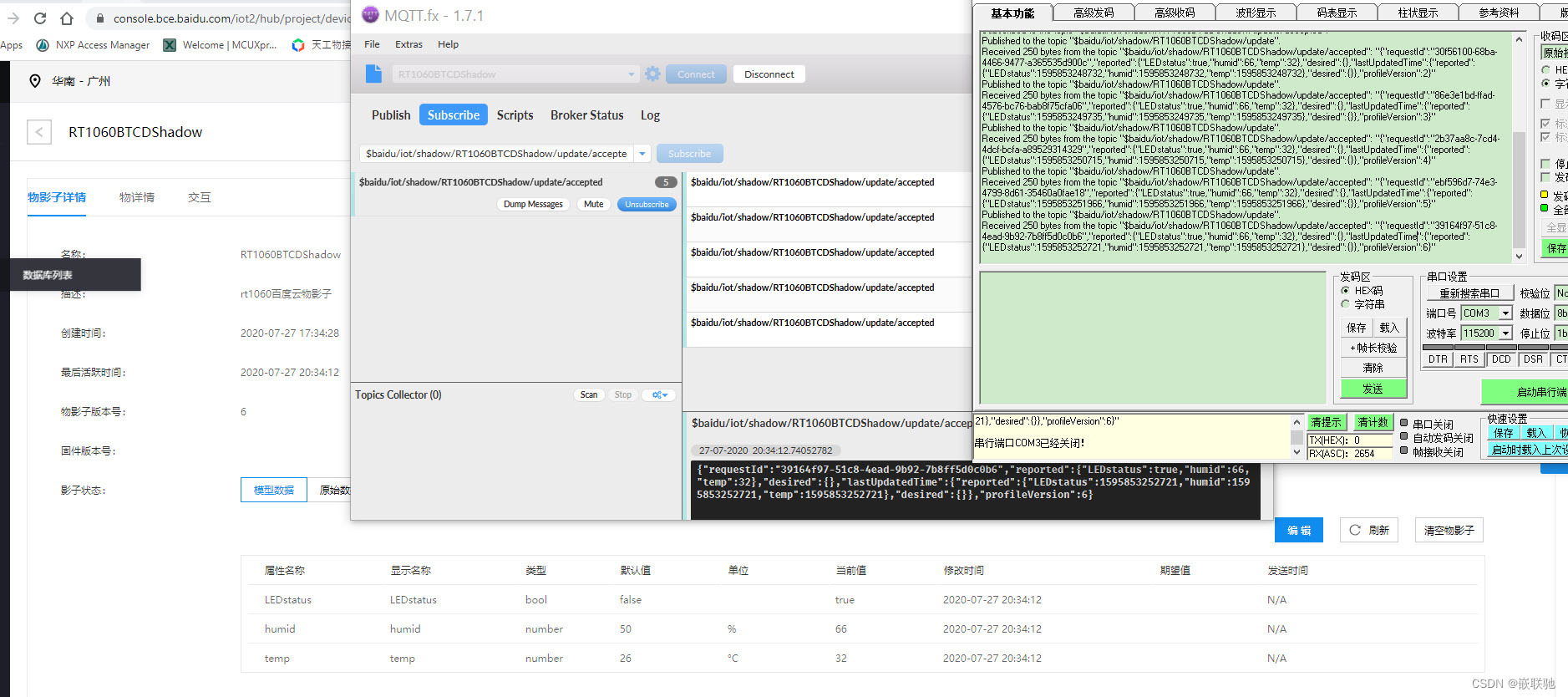Screen dimensions: 1568x697
Task: Reload the Baidu console page in the browser
Action: point(40,18)
